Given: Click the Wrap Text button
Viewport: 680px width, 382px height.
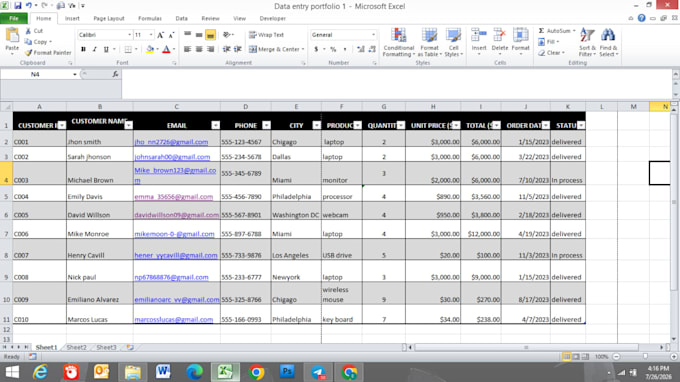Looking at the screenshot, I should coord(266,35).
